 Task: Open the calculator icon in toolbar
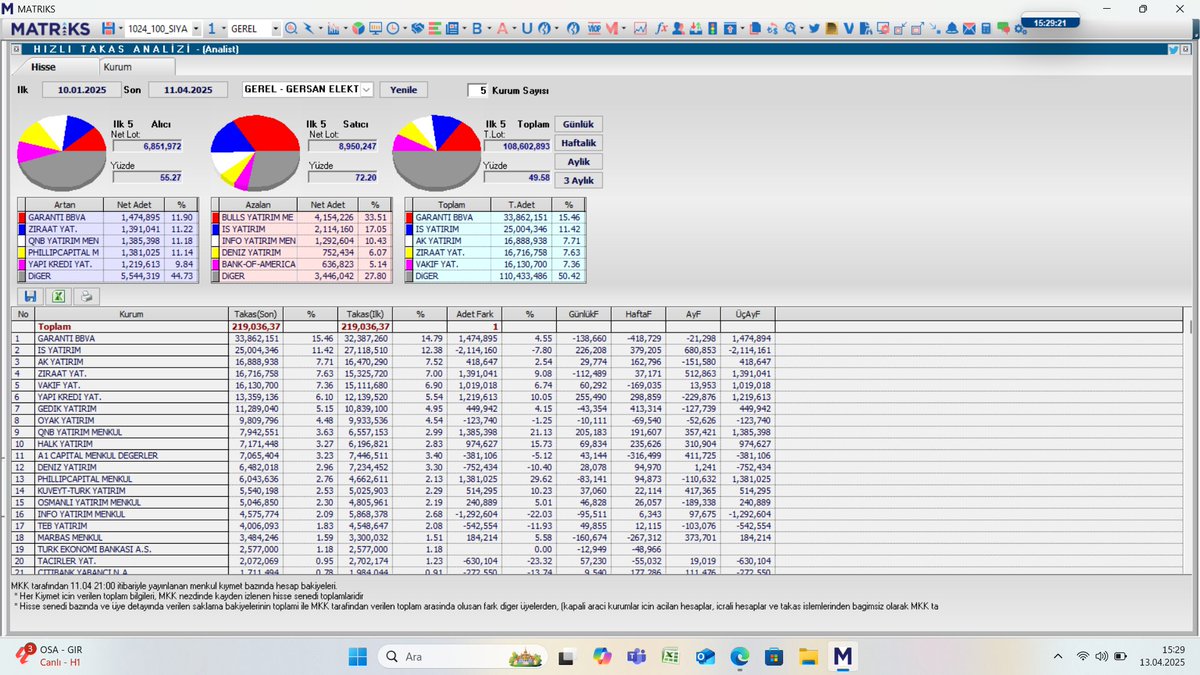(986, 28)
